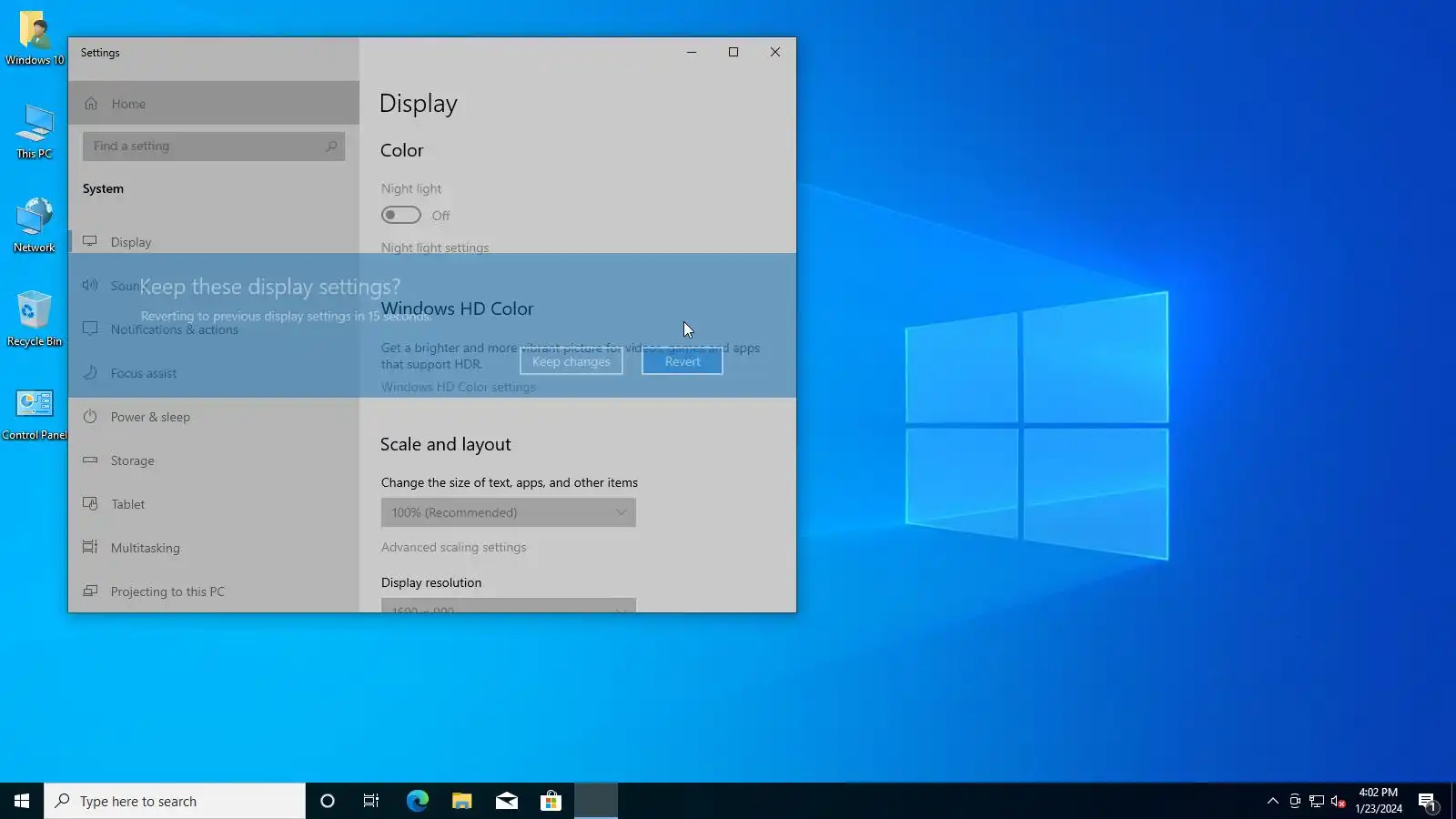Open Notifications & actions settings
Screen dimensions: 1456x819
[214, 329]
